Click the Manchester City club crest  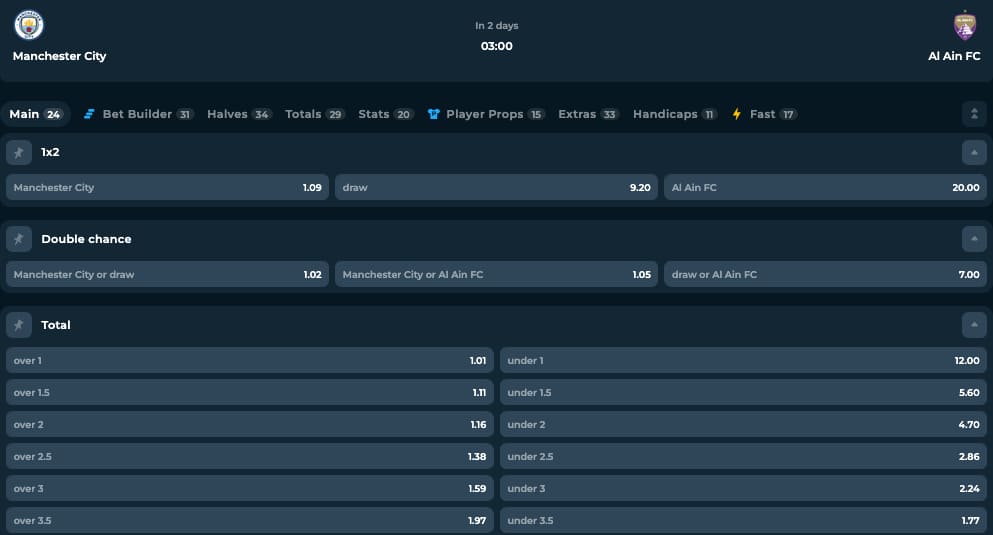[29, 25]
